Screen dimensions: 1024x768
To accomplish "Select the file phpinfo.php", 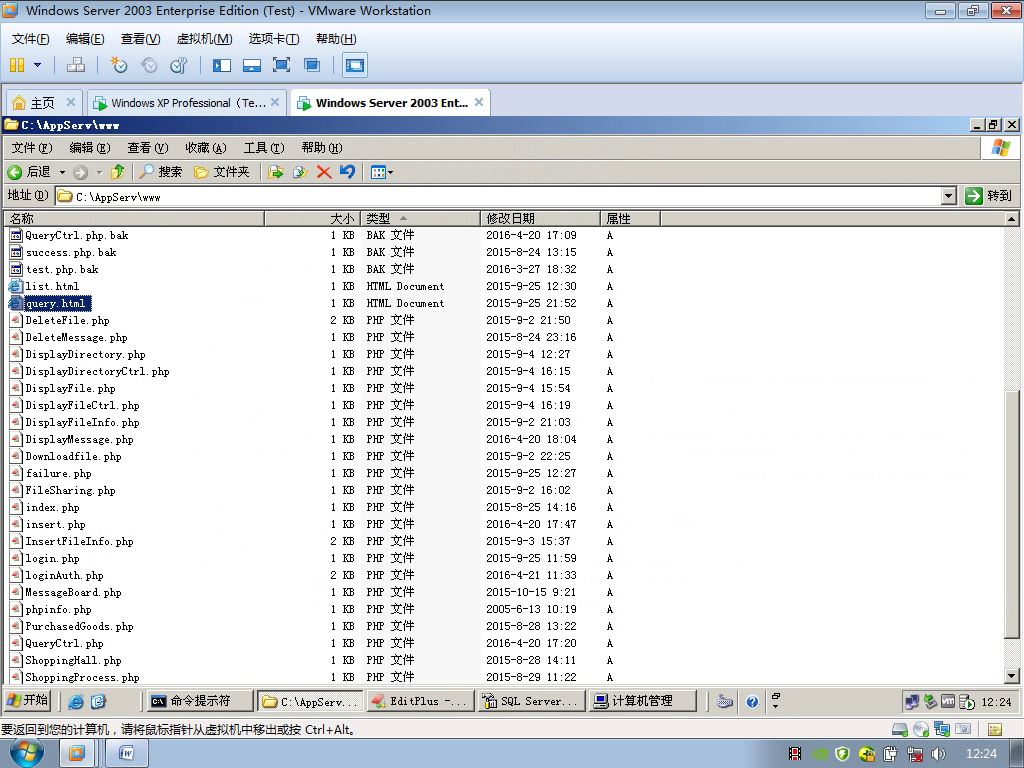I will tap(58, 609).
